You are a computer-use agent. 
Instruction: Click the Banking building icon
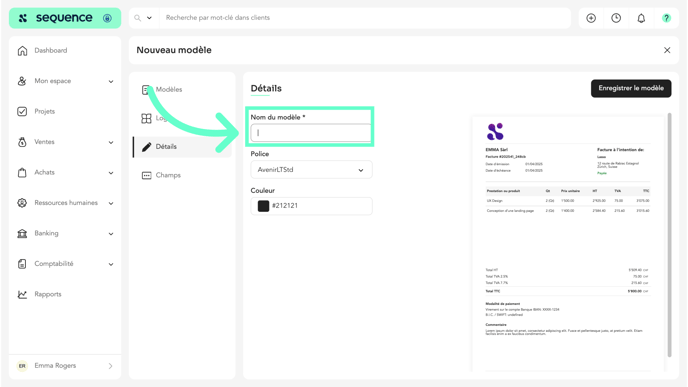pyautogui.click(x=22, y=233)
